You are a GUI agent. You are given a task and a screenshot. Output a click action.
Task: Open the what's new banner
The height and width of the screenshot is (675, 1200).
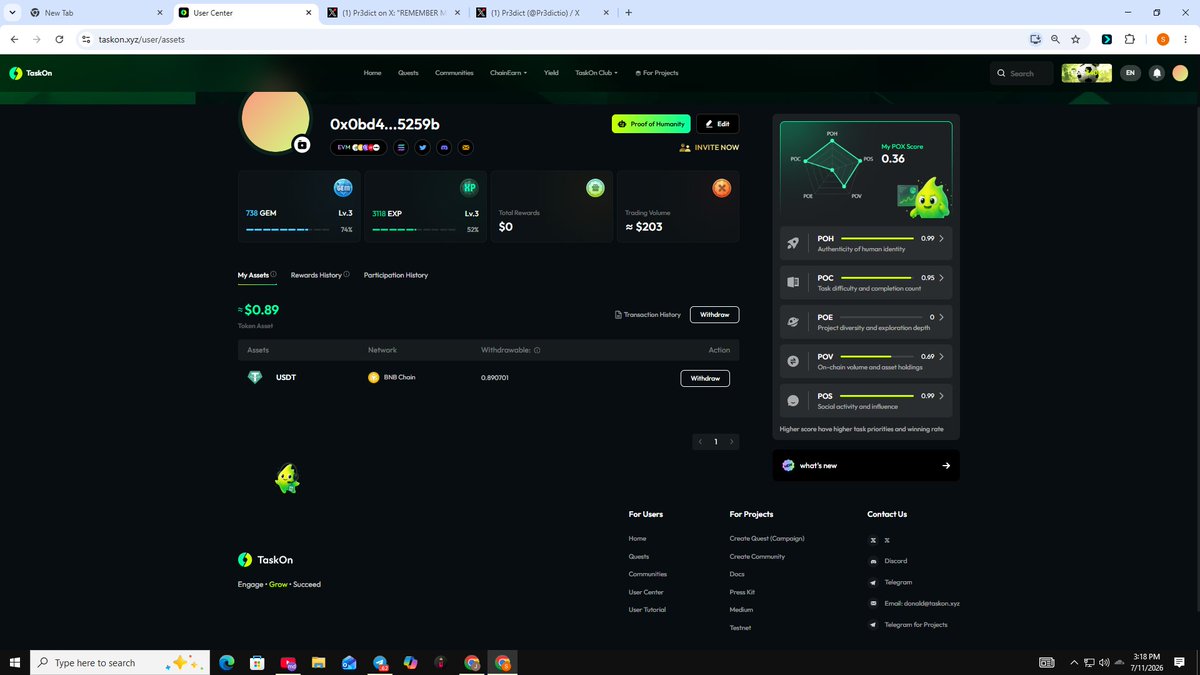(866, 465)
